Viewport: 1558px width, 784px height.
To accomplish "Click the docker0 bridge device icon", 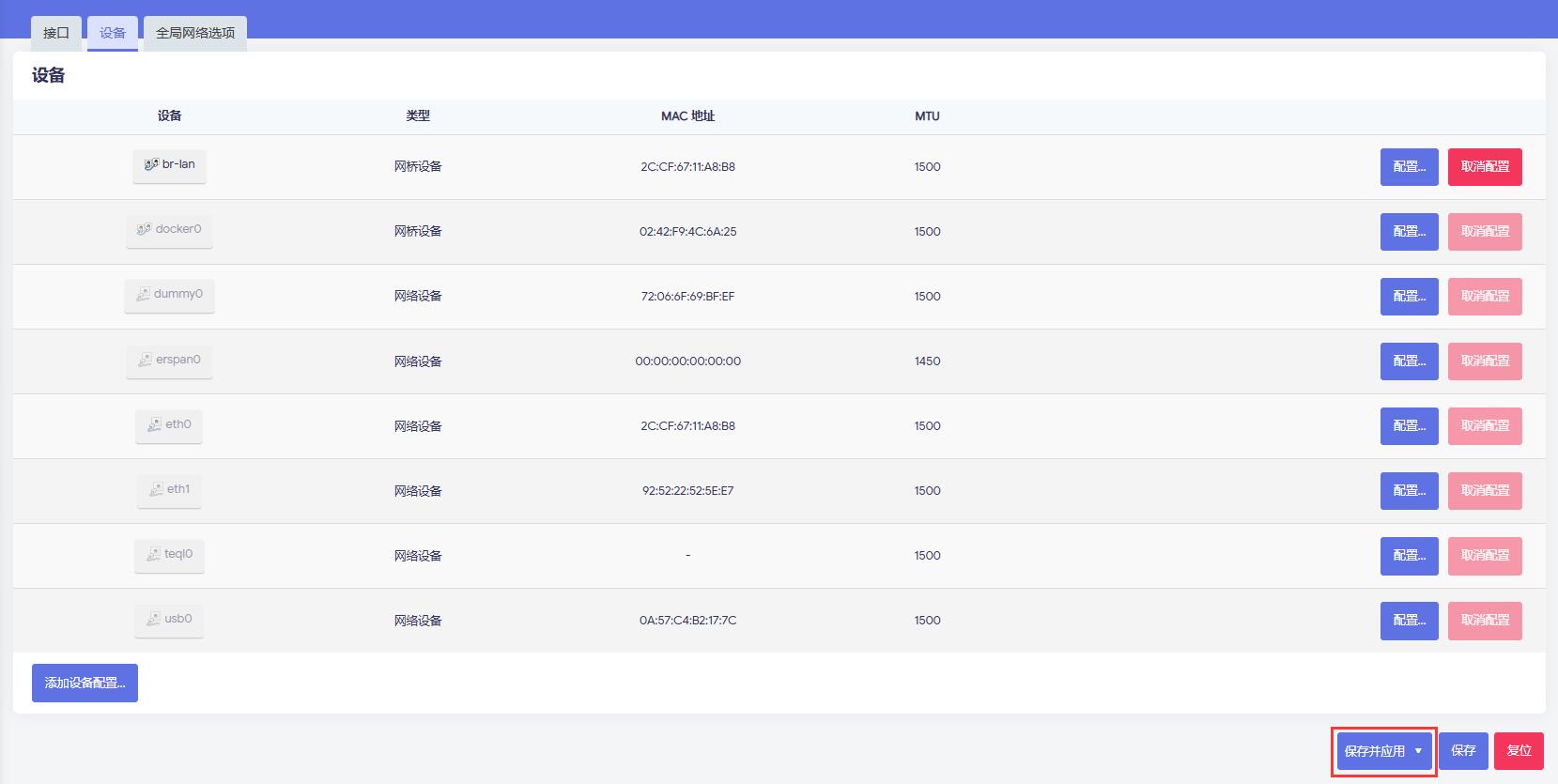I will (144, 229).
